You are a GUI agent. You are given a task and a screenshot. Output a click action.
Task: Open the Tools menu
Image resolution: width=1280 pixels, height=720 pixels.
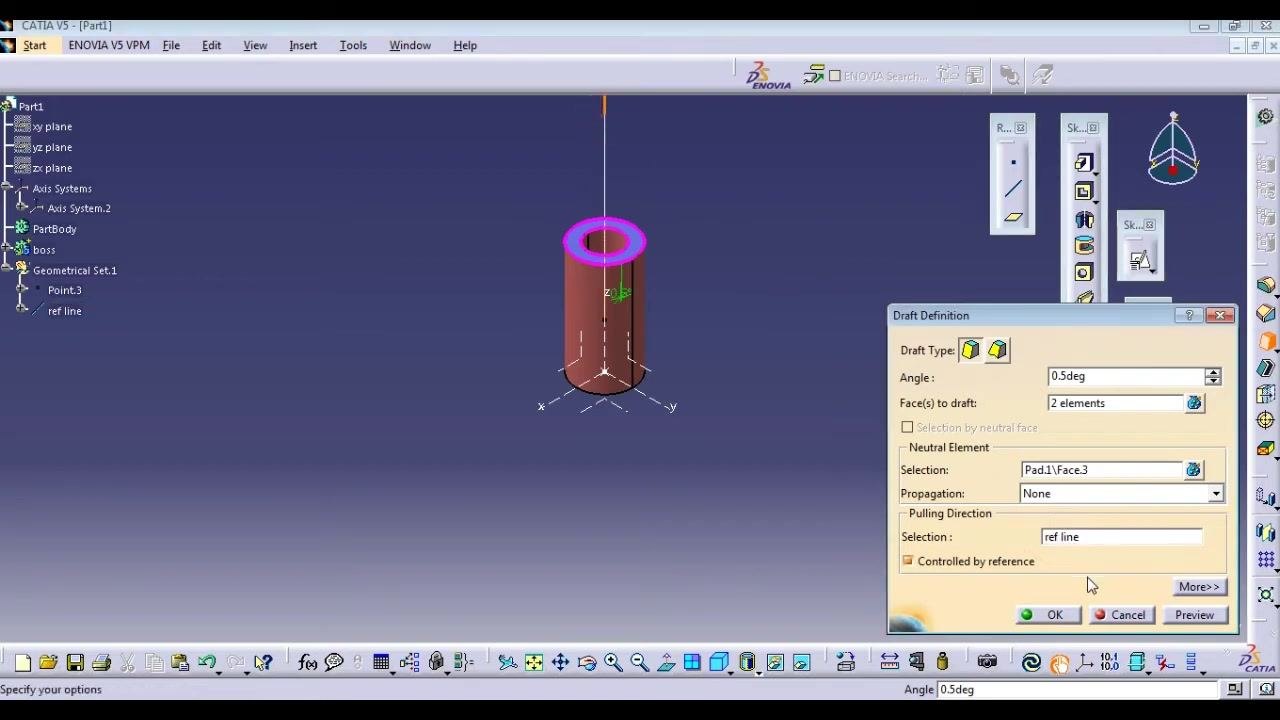tap(353, 45)
